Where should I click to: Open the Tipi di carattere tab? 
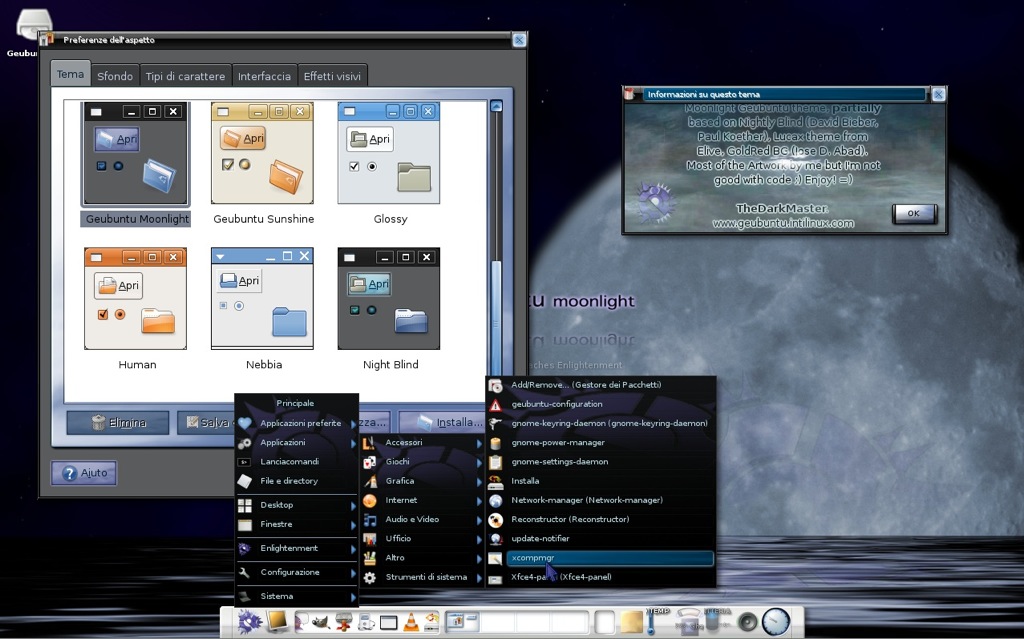pyautogui.click(x=185, y=76)
